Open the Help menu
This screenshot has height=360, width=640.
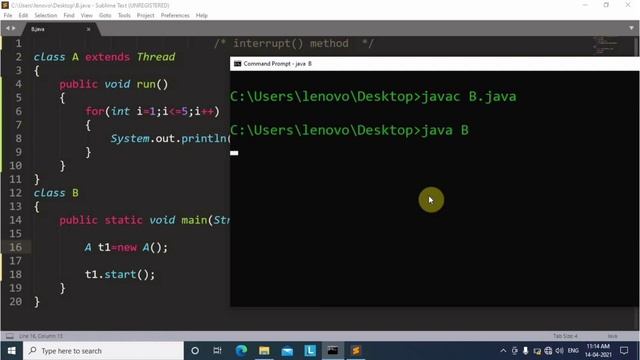pyautogui.click(x=202, y=16)
